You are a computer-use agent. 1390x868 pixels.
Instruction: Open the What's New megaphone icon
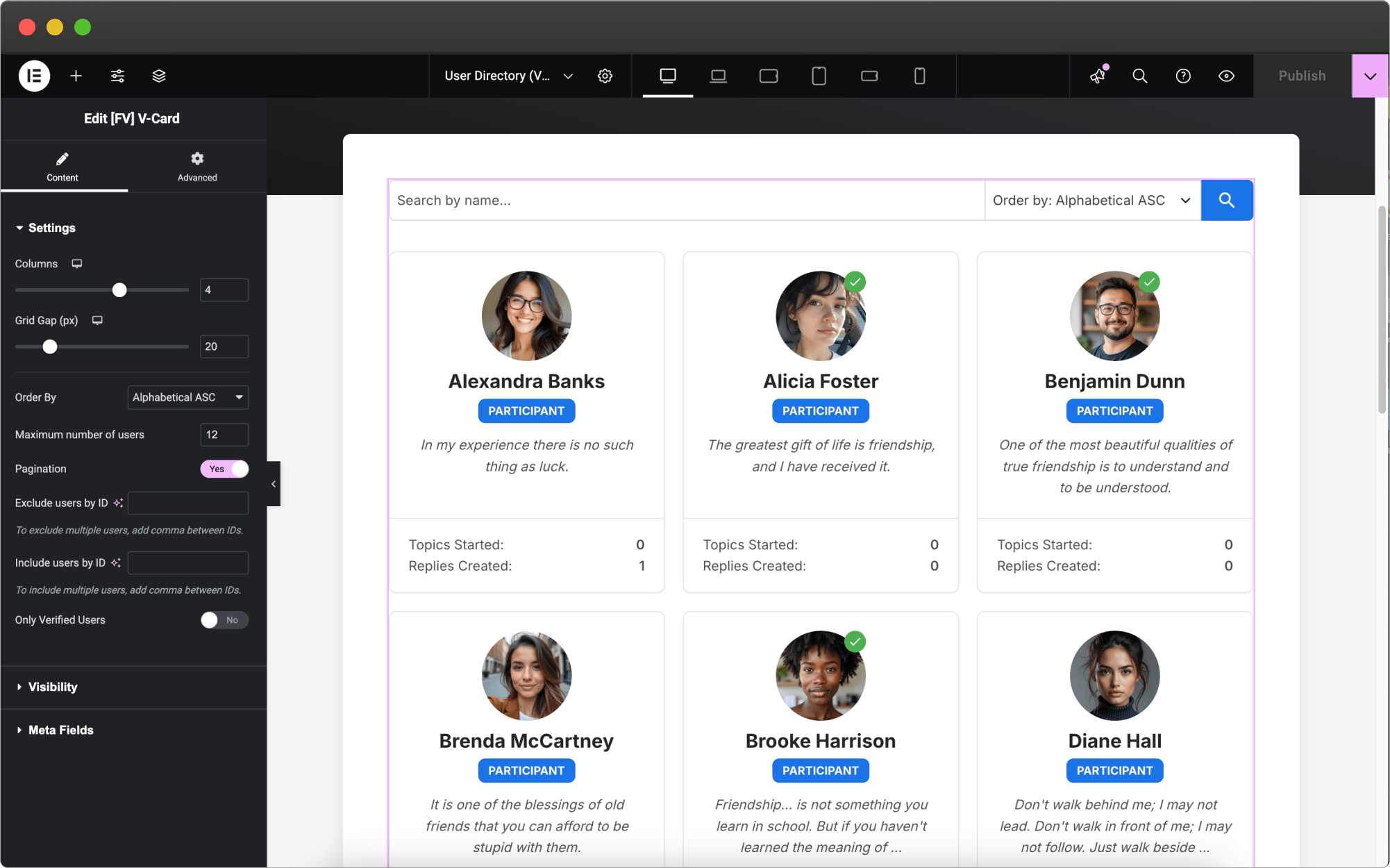[1098, 76]
